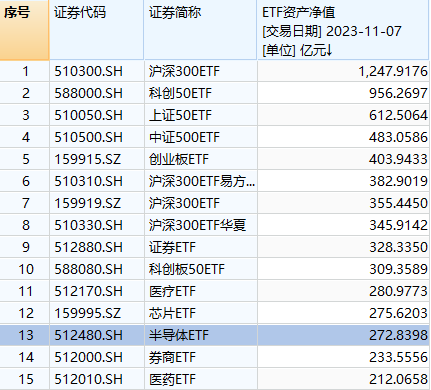431x390 pixels.
Task: Select code cell 510330.SH
Action: pyautogui.click(x=97, y=225)
